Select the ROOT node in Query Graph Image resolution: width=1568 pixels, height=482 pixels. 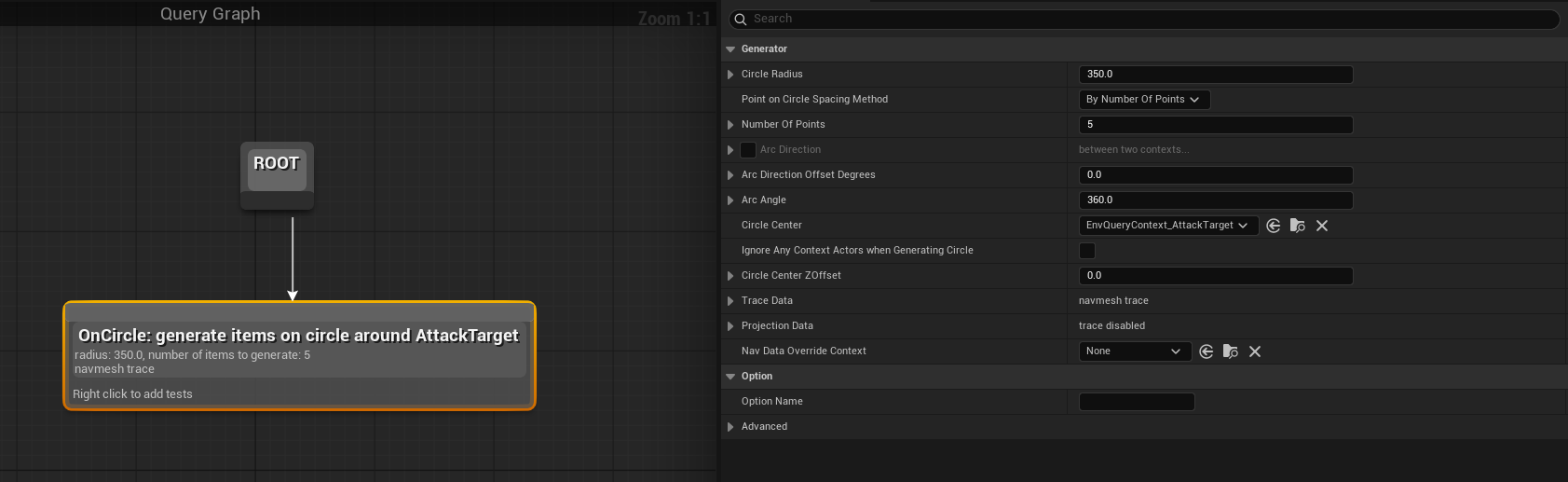277,175
